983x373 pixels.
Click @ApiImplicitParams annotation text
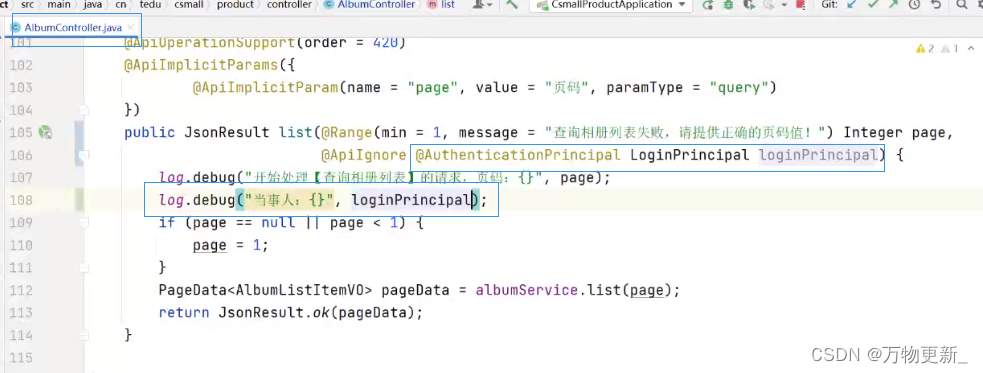pos(201,65)
